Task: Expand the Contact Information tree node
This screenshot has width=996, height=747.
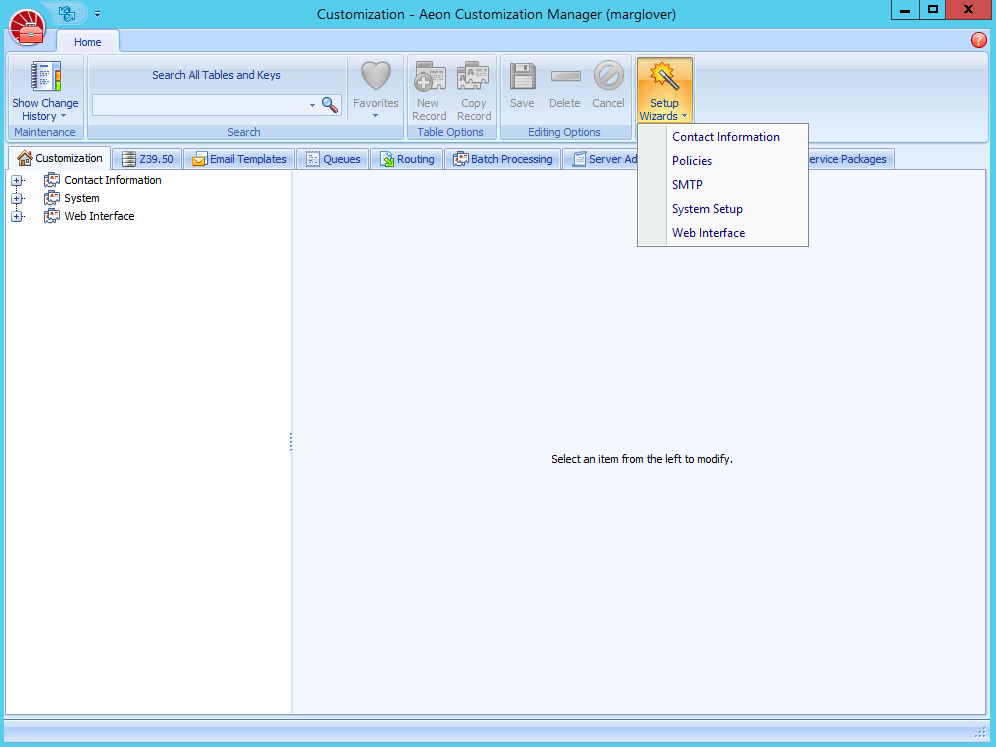Action: 18,180
